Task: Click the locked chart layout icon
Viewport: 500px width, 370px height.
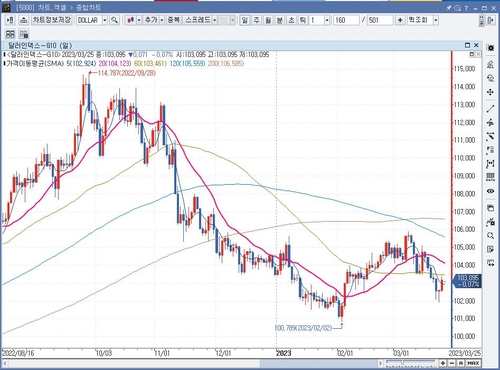Action: pyautogui.click(x=24, y=34)
